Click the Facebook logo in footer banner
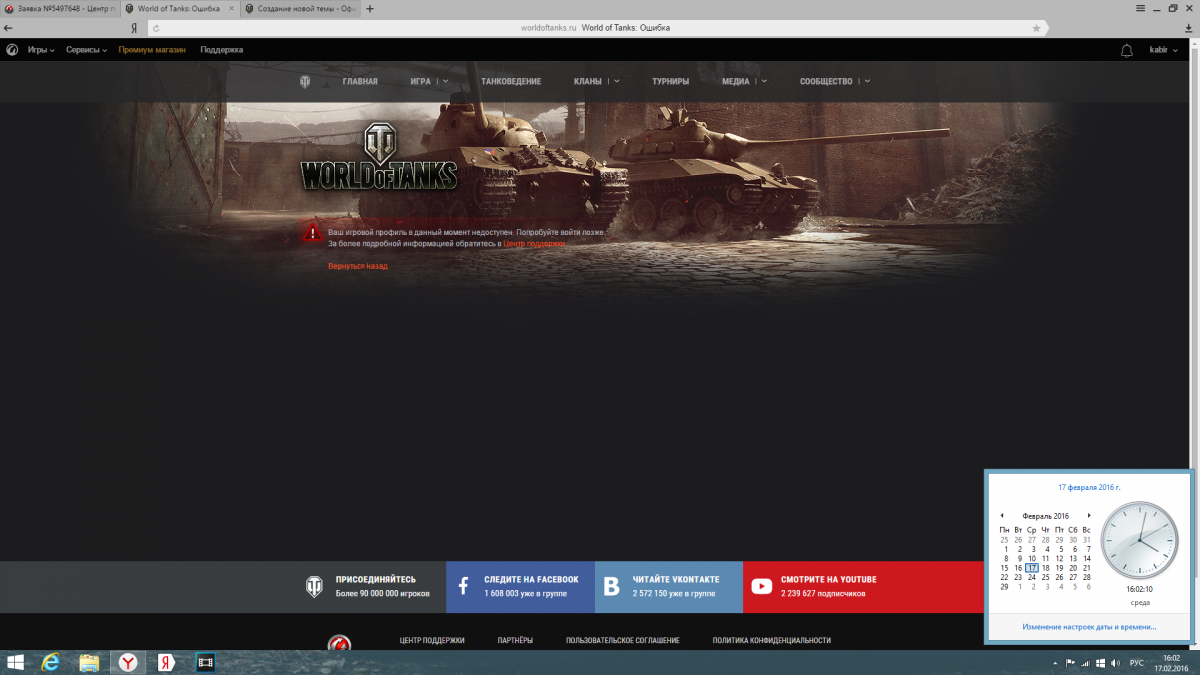Viewport: 1200px width, 675px height. click(464, 586)
